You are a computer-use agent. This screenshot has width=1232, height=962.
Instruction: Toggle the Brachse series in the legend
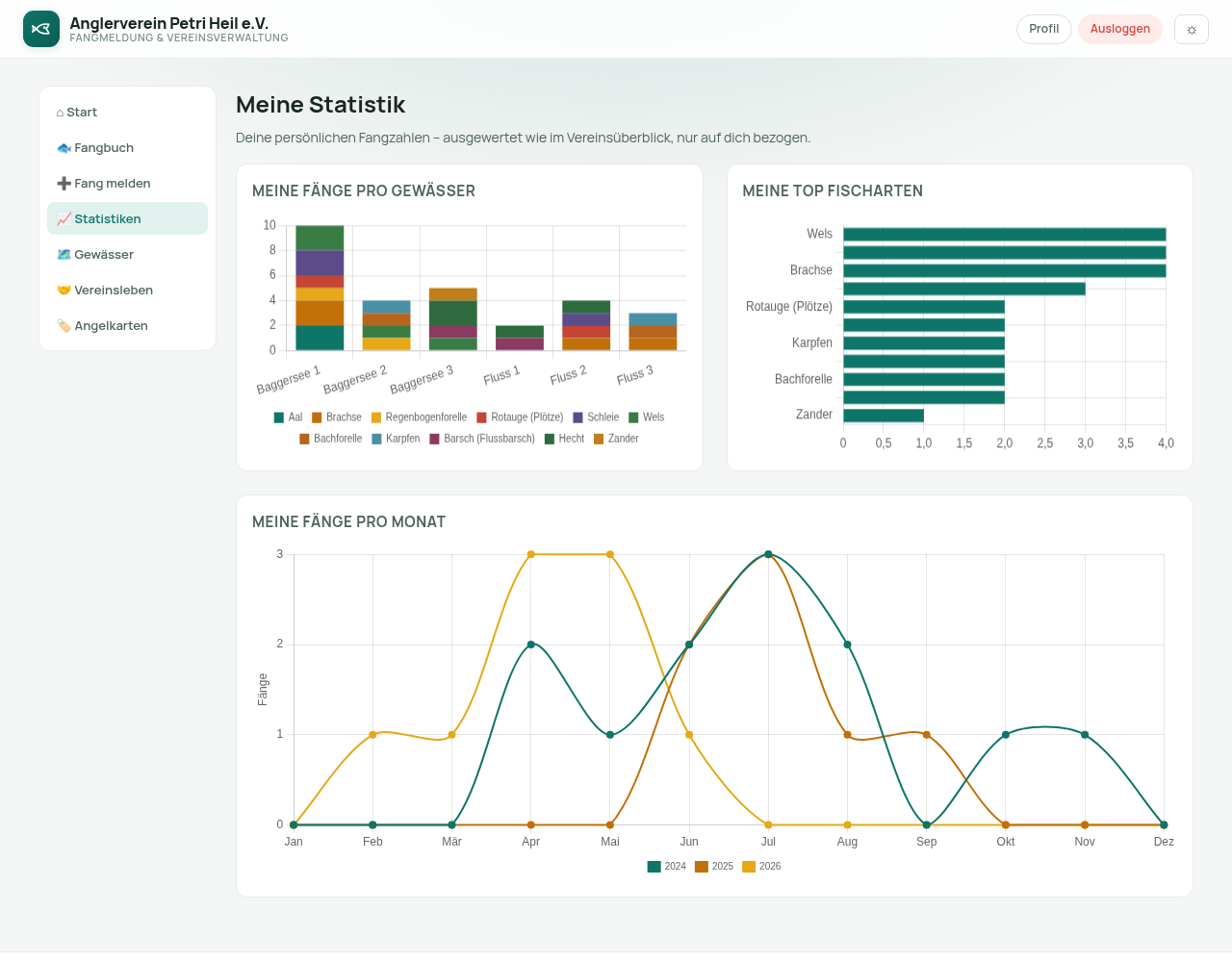point(337,418)
